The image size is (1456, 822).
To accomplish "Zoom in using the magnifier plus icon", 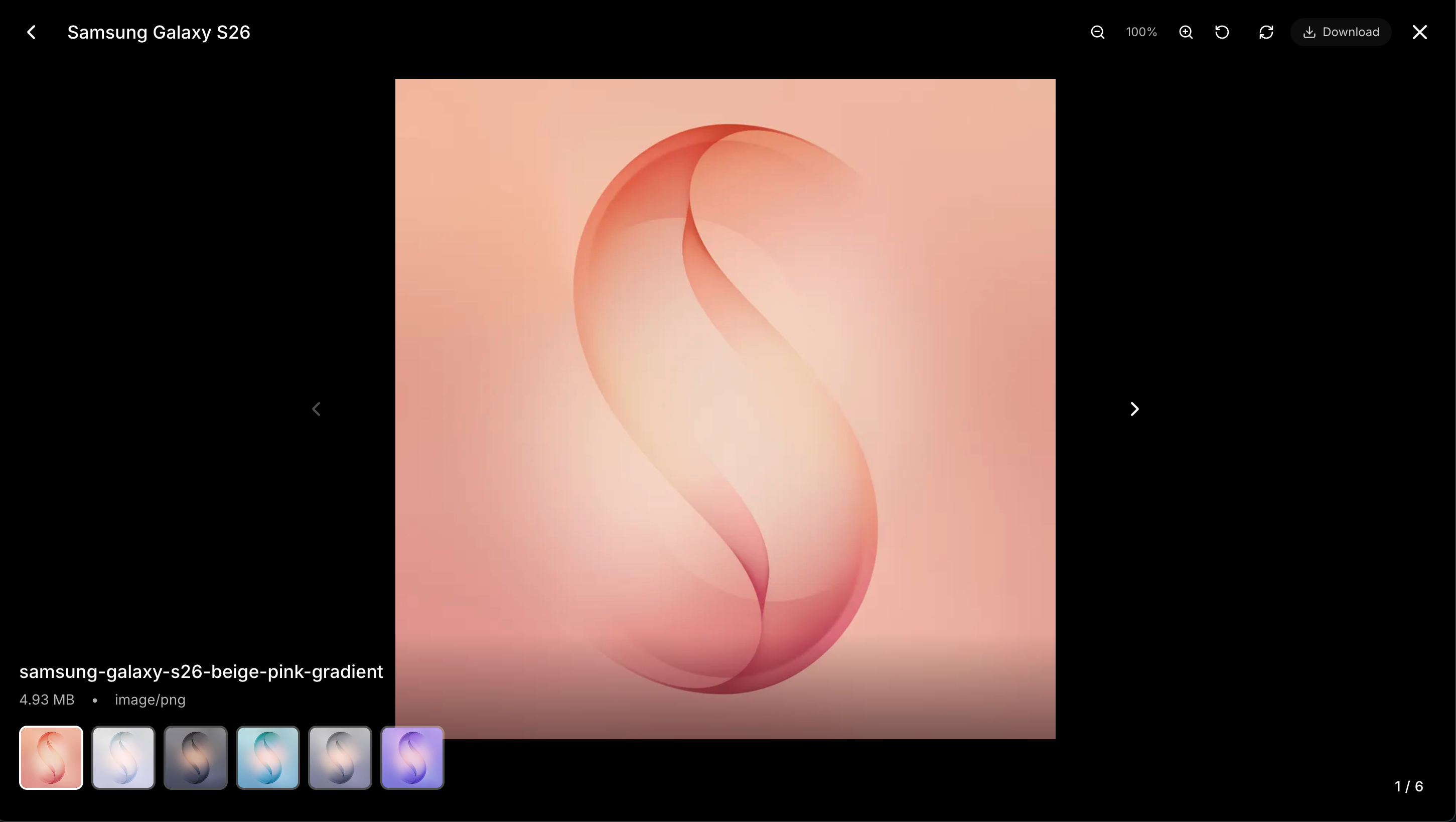I will pyautogui.click(x=1185, y=32).
